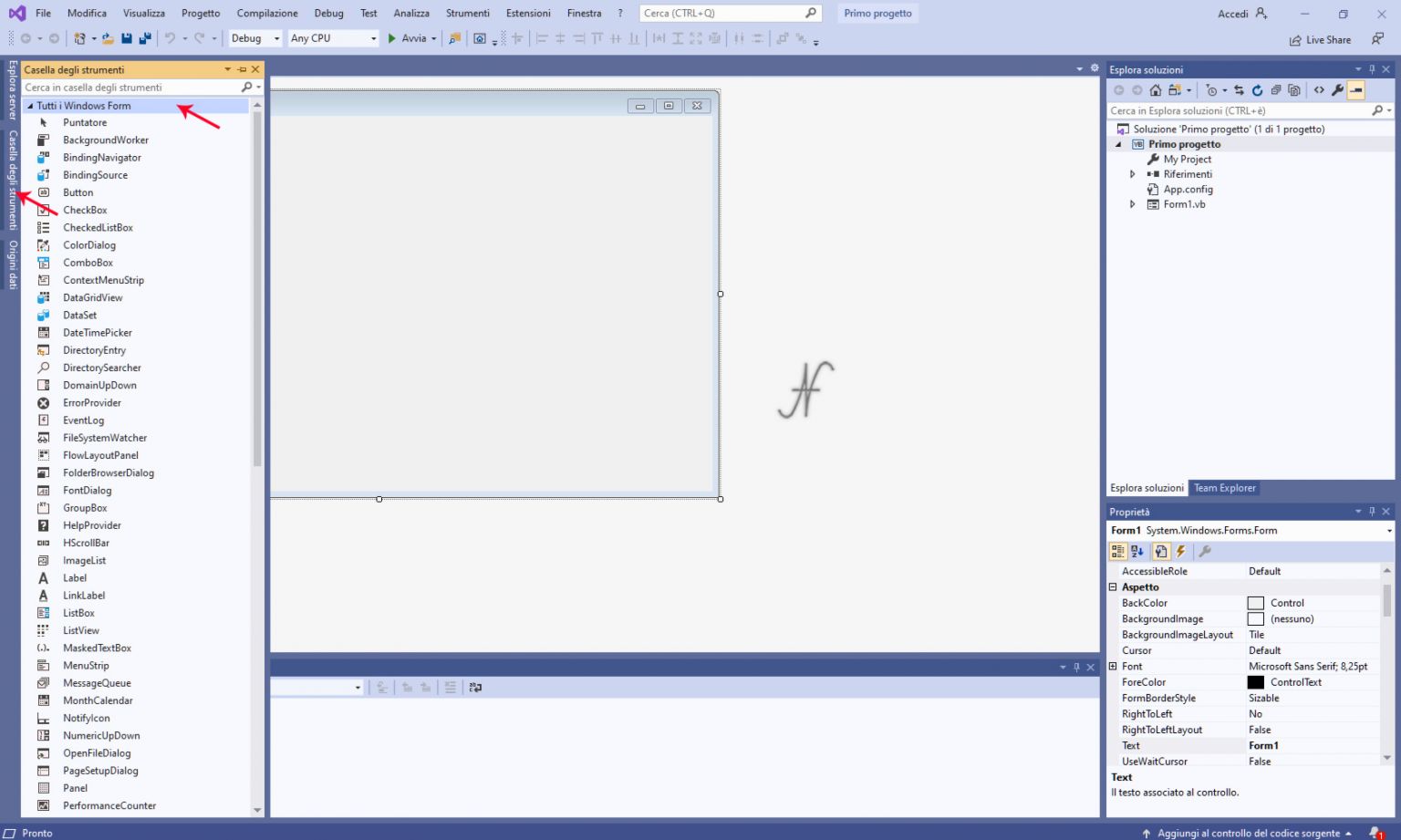Open the Any CPU platform dropdown
This screenshot has height=840, width=1401.
(x=374, y=38)
